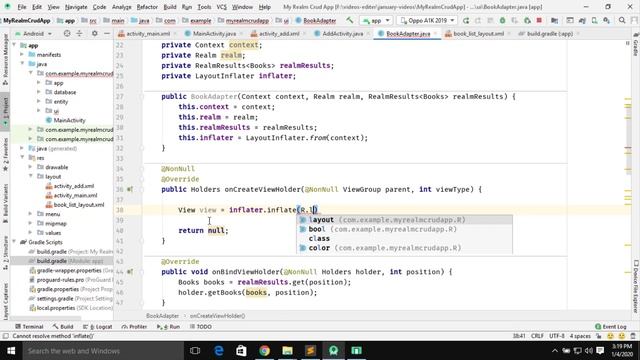The height and width of the screenshot is (360, 640).
Task: Collapse the res folder node
Action: [x=22, y=158]
